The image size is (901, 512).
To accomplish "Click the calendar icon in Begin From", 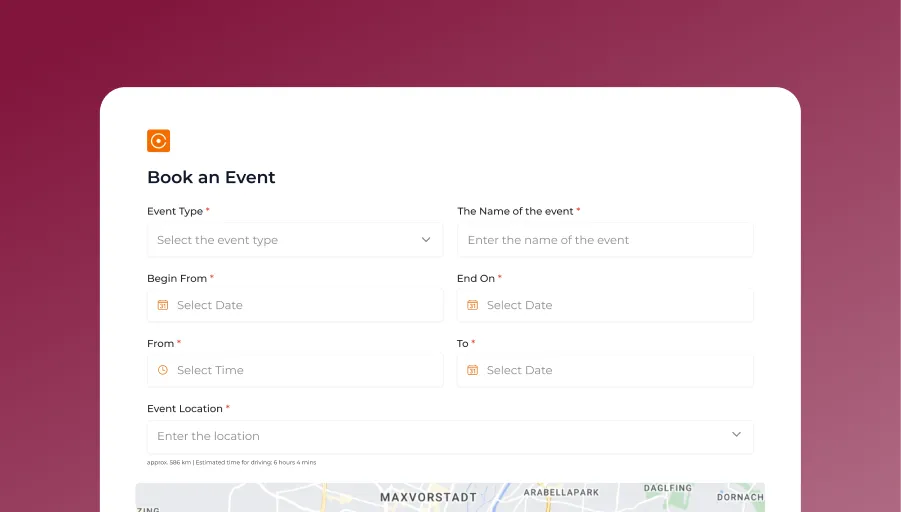I will pos(163,305).
